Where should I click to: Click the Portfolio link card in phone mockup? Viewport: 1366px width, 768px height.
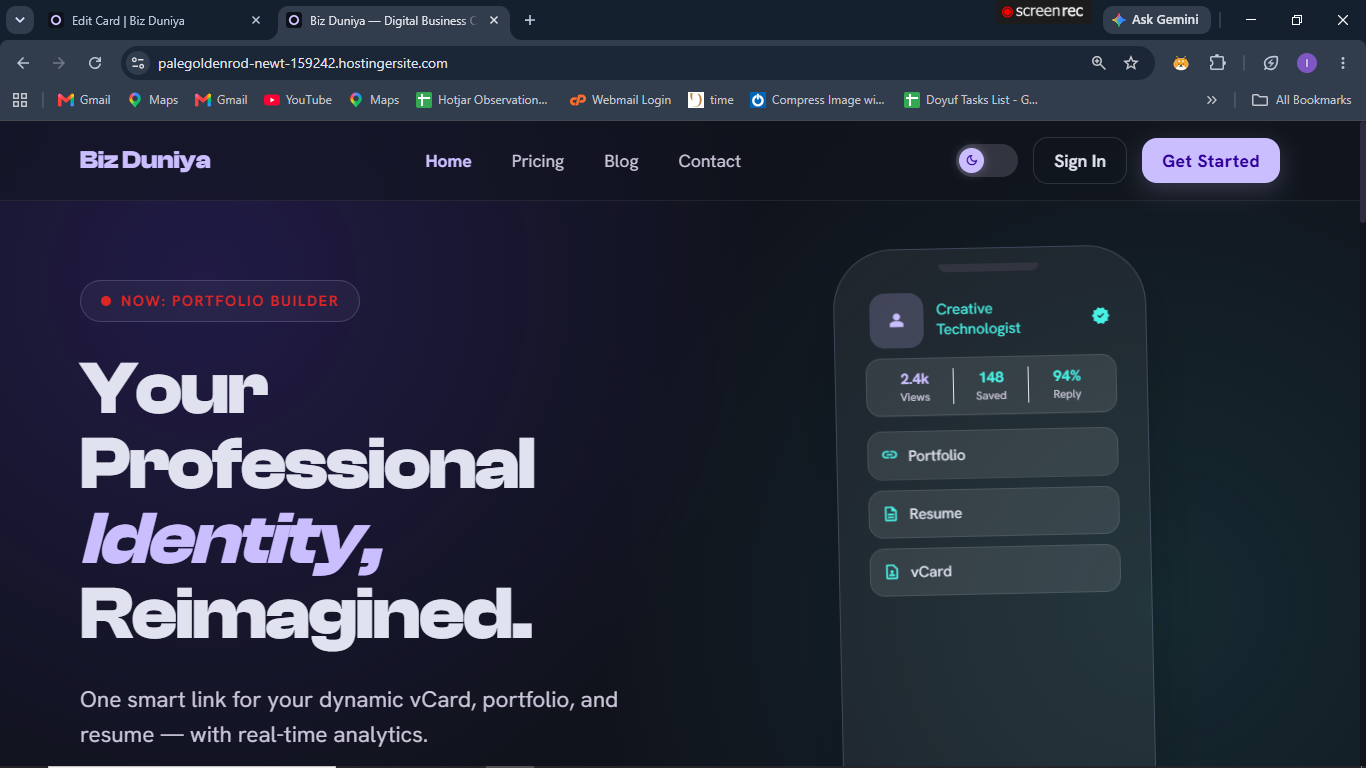pos(993,454)
